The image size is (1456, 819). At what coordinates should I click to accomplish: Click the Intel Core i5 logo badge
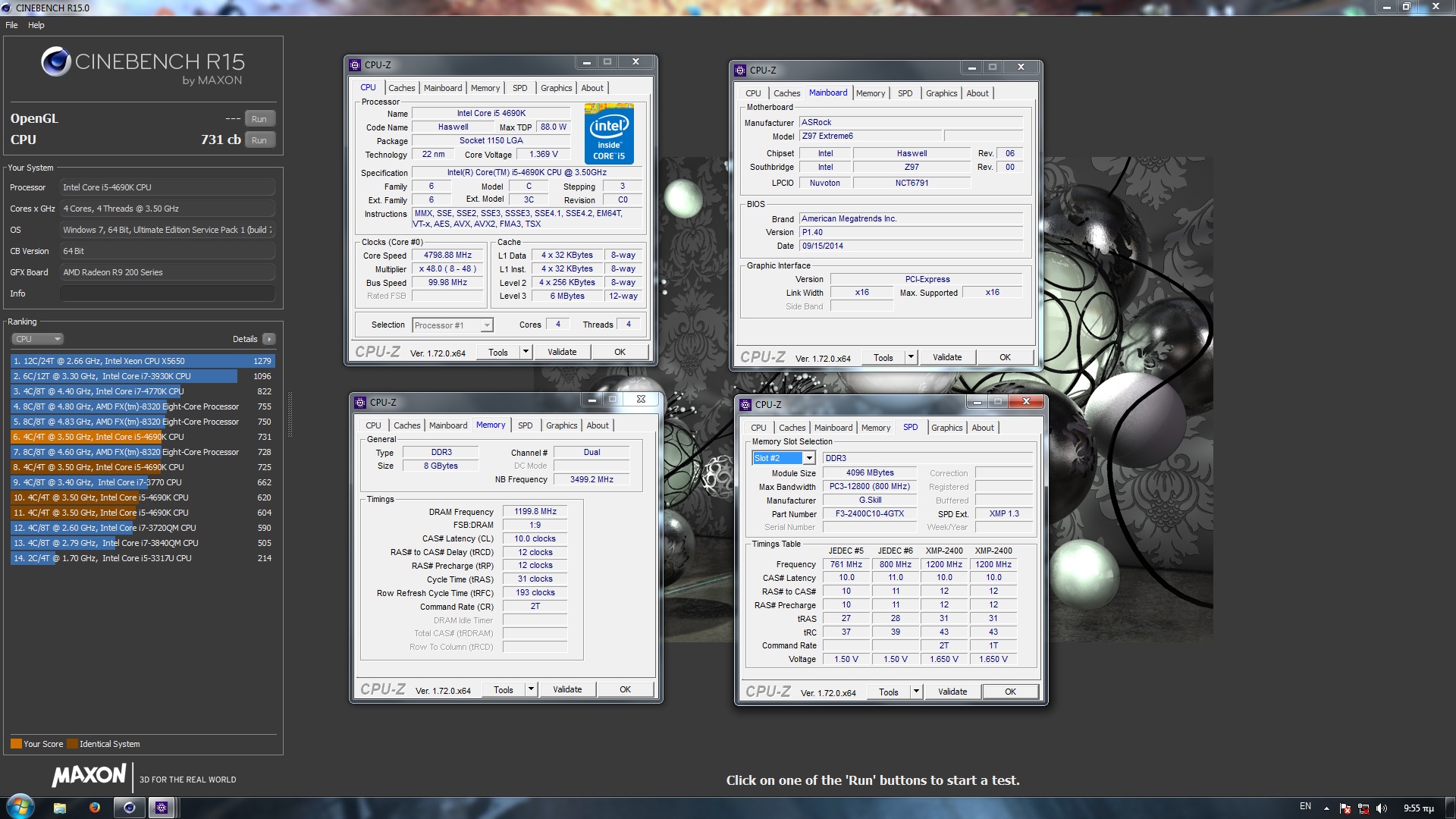(609, 134)
